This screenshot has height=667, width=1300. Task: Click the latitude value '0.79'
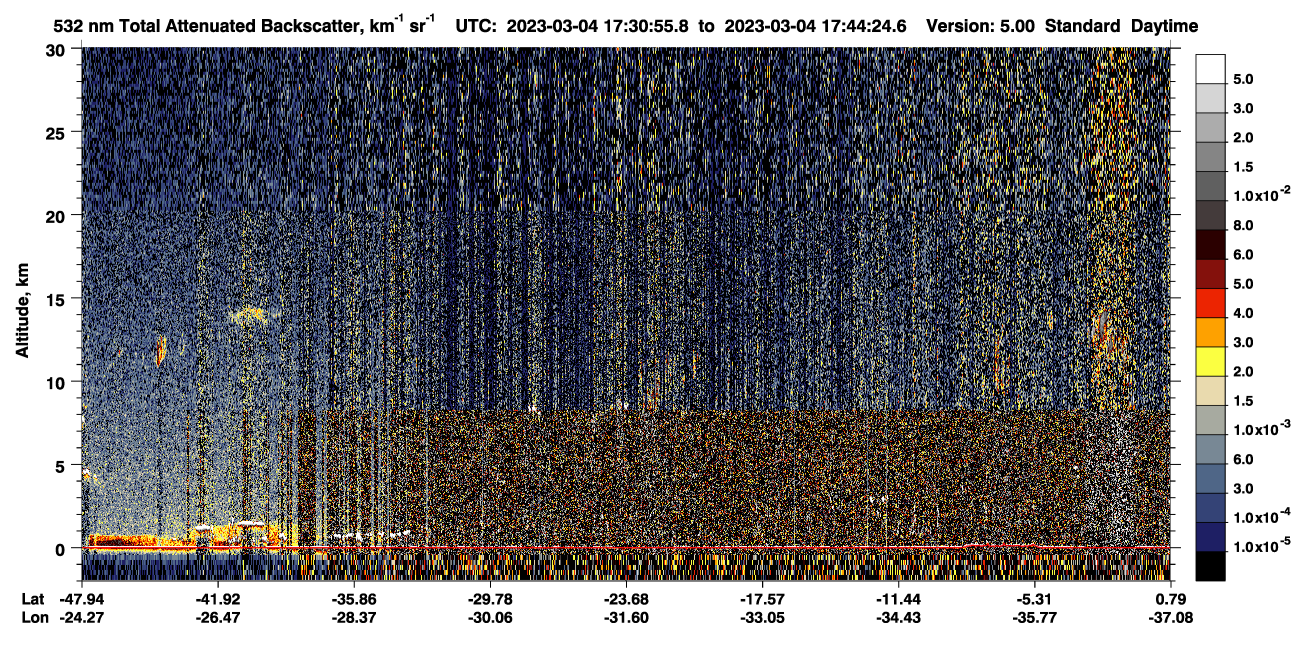1172,599
